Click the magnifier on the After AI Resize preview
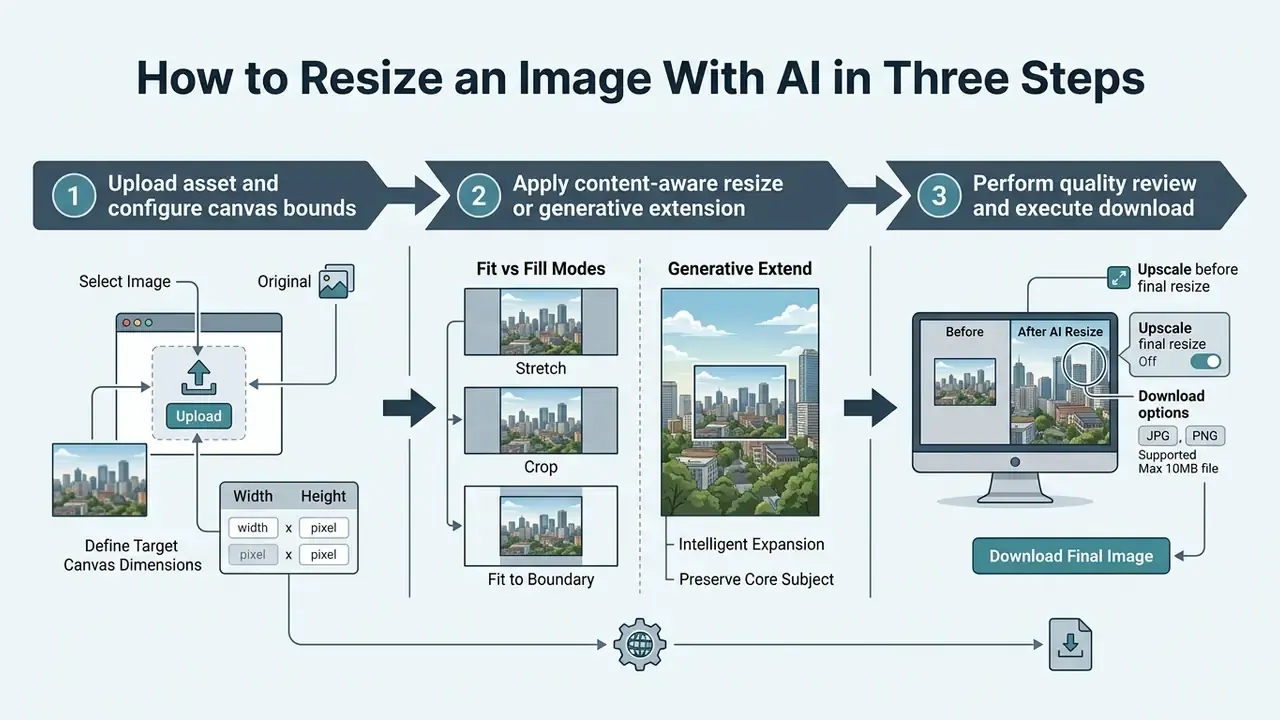The height and width of the screenshot is (720, 1280). (x=1084, y=365)
